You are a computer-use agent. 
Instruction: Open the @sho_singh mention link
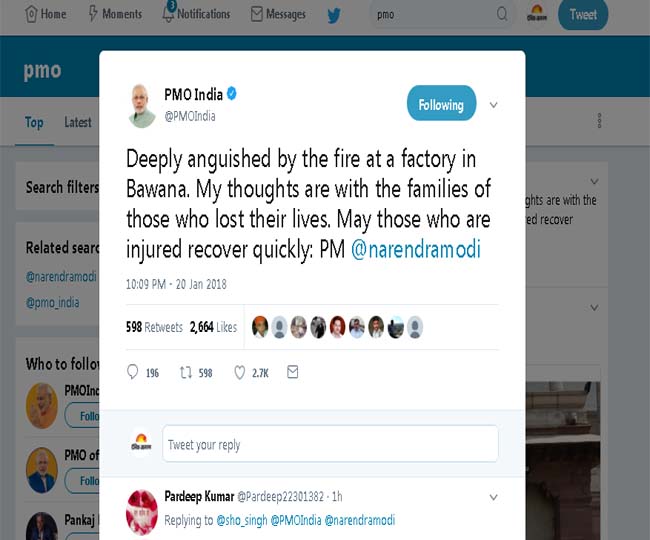(x=242, y=520)
